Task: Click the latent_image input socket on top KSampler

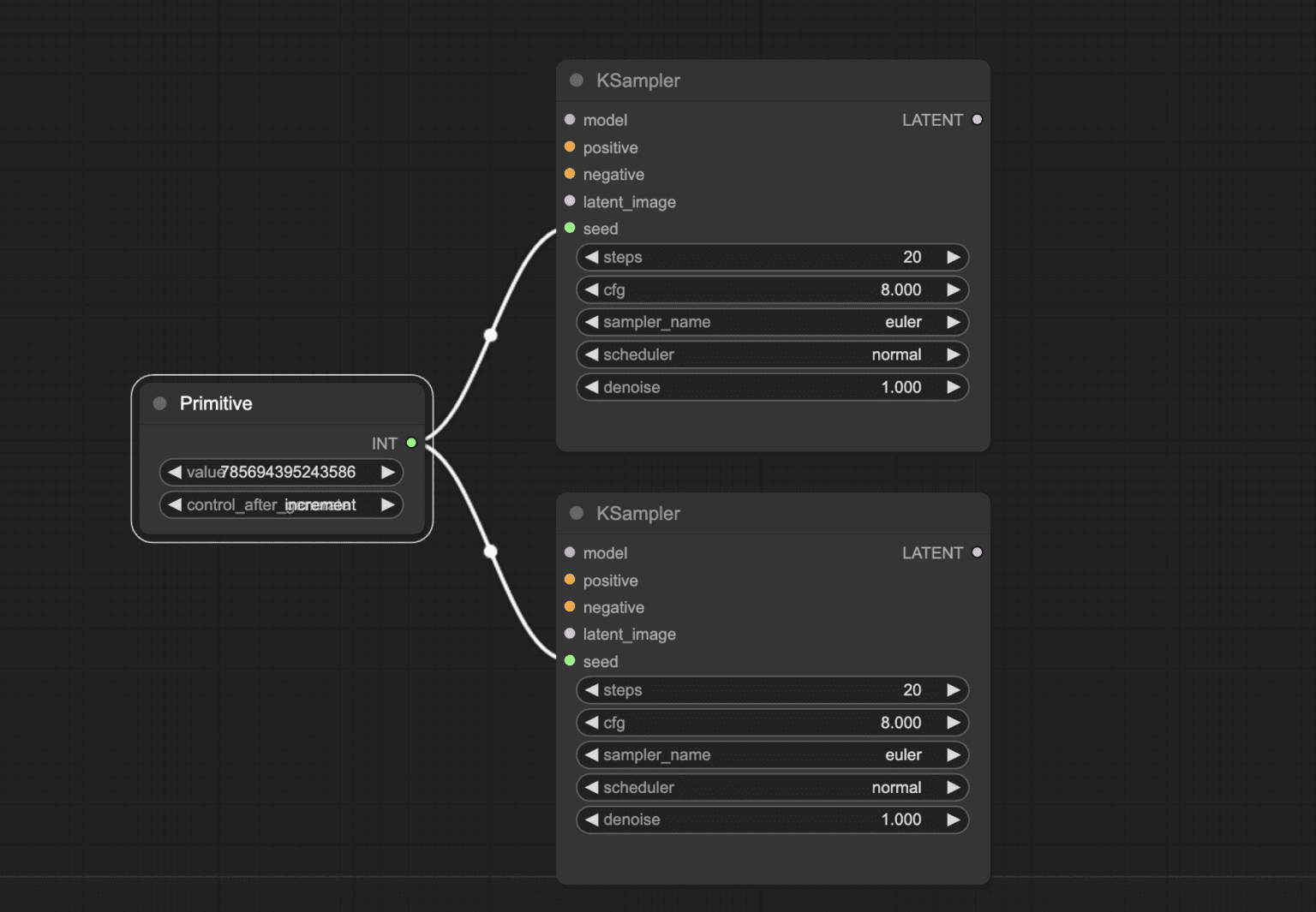Action: [x=570, y=202]
